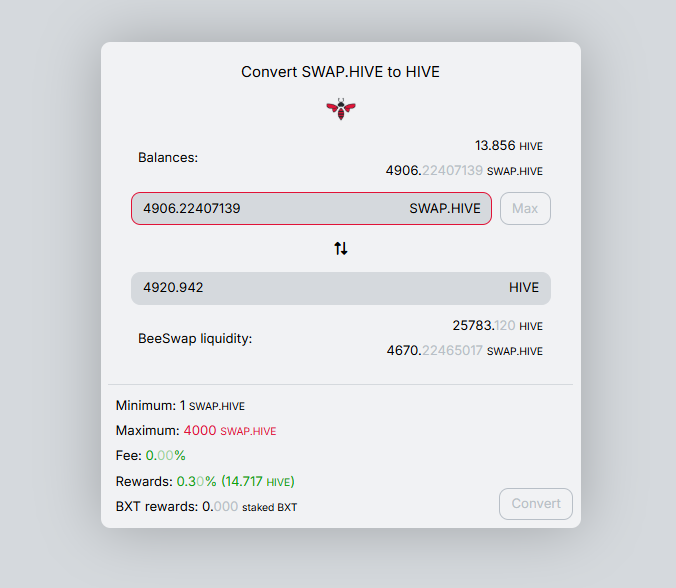Click the 4670.22465017 SWAP.HIVE liquidity value
Image resolution: width=676 pixels, height=588 pixels.
[x=465, y=350]
